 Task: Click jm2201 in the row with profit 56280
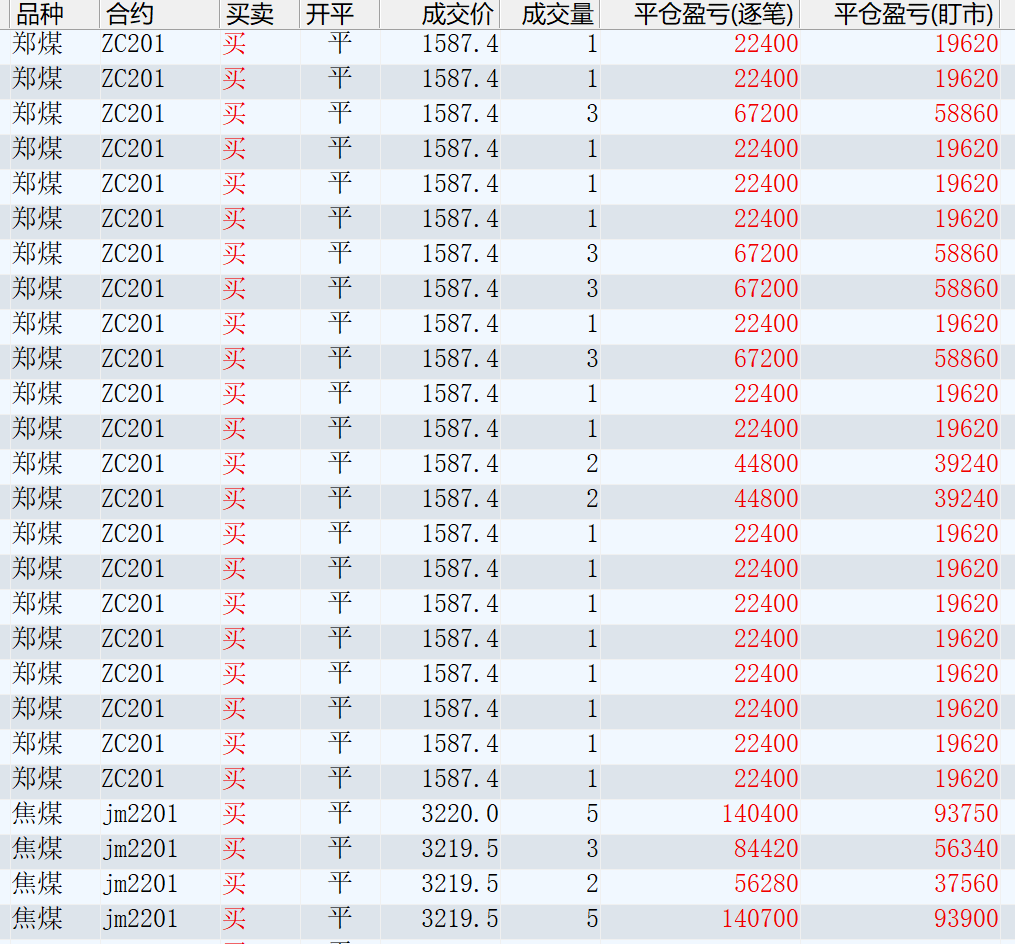tap(140, 884)
